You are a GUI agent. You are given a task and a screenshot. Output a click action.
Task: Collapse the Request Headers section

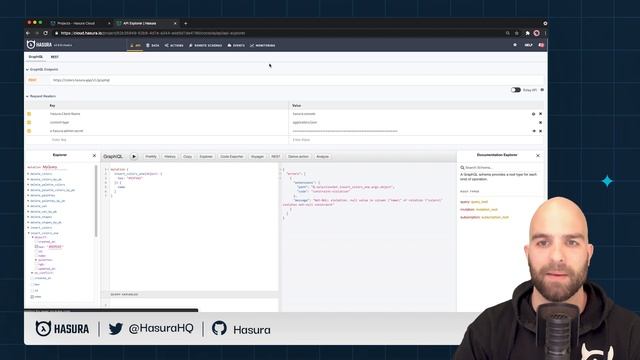(41, 96)
